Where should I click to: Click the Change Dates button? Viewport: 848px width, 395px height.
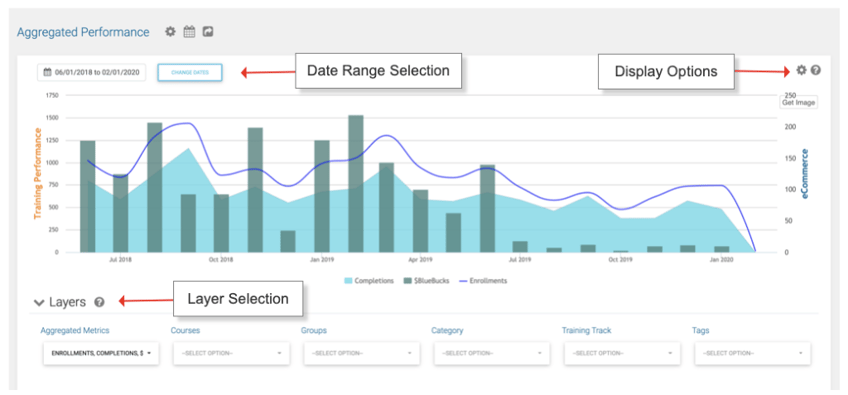[x=190, y=73]
